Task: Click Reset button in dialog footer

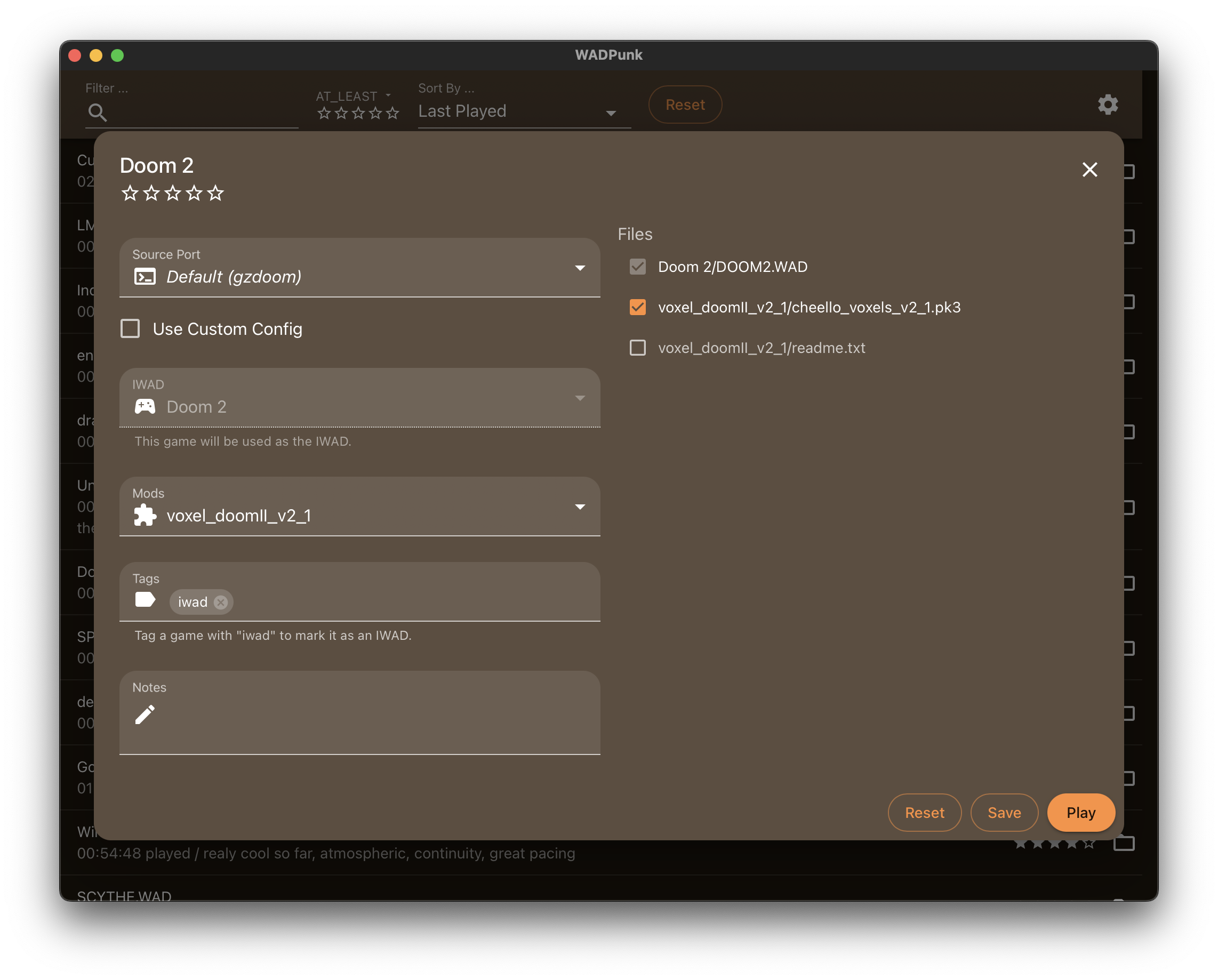Action: click(924, 812)
